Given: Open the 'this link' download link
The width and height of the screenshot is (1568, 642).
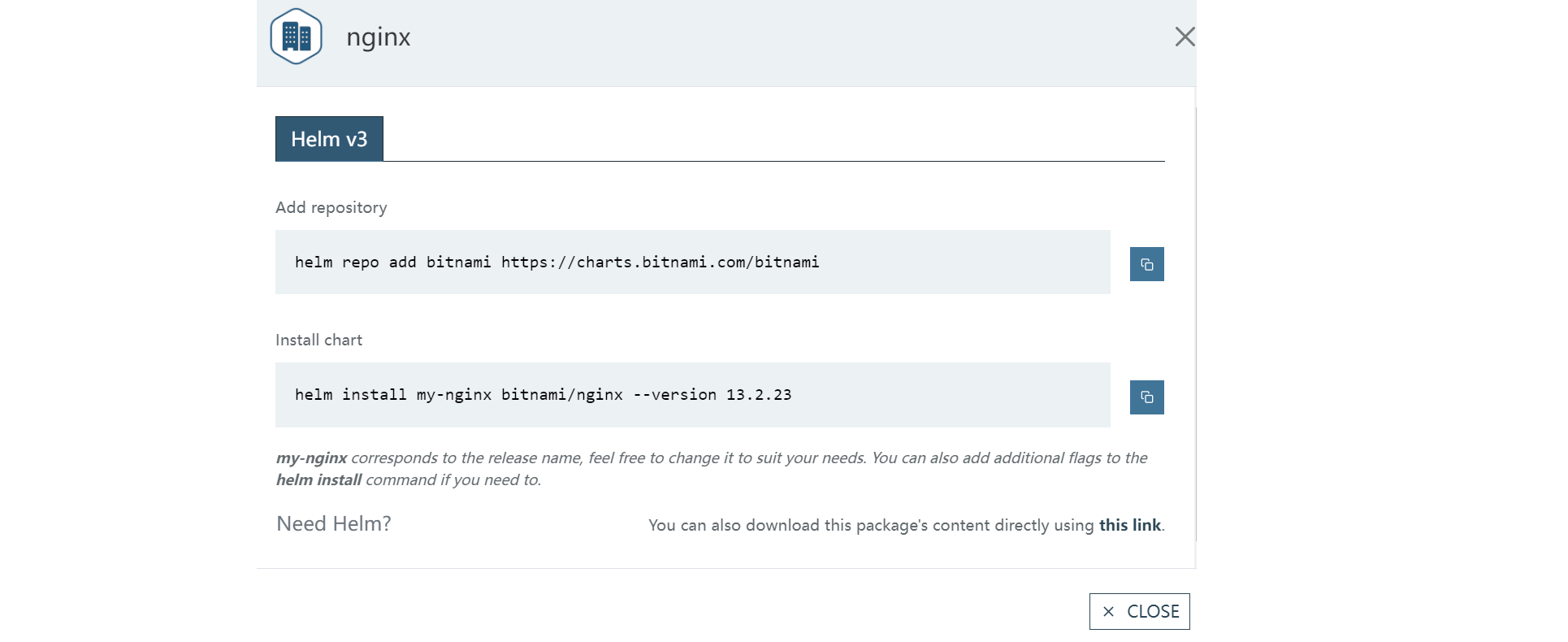Looking at the screenshot, I should (1130, 525).
